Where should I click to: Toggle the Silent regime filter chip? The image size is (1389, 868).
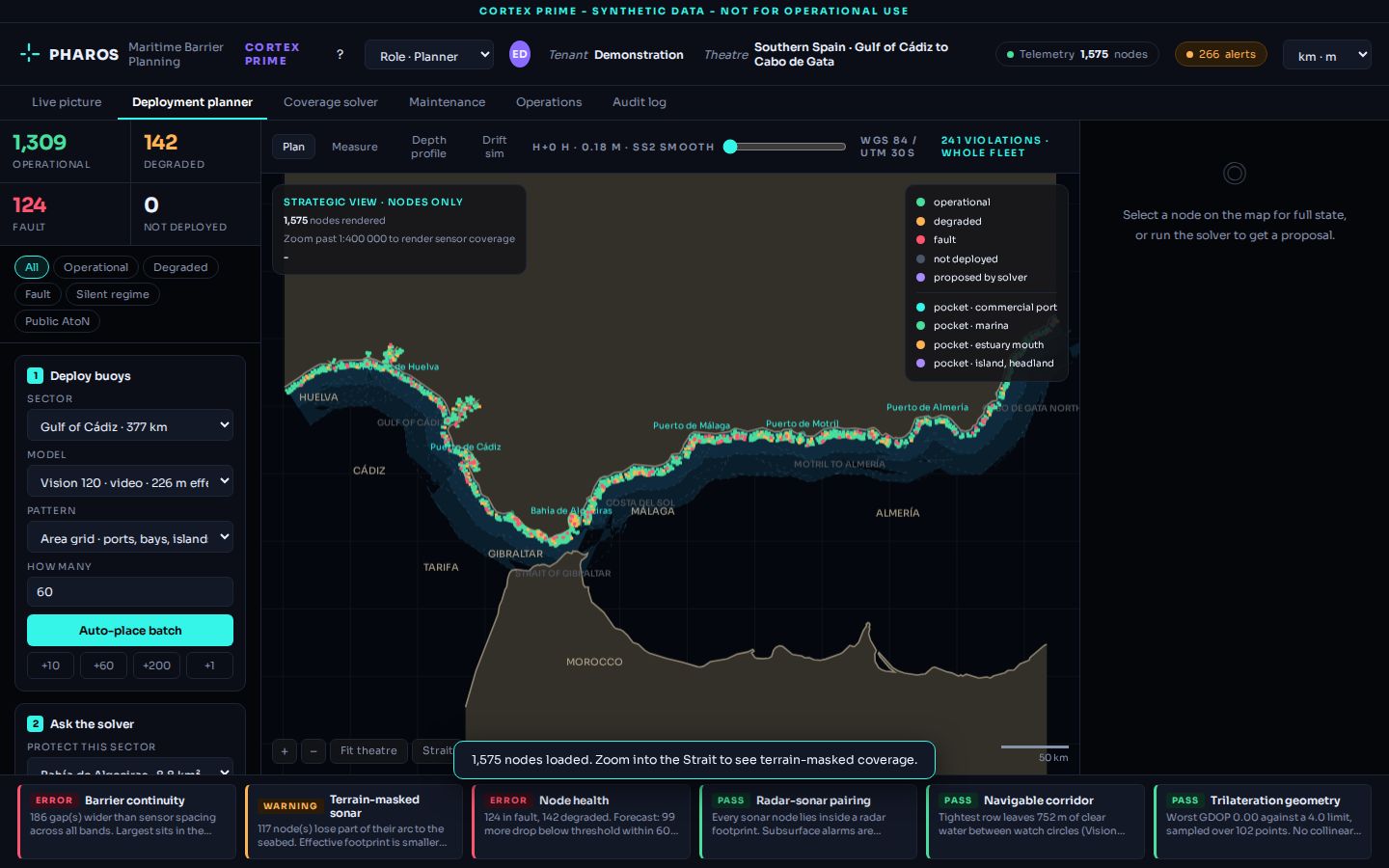coord(113,294)
